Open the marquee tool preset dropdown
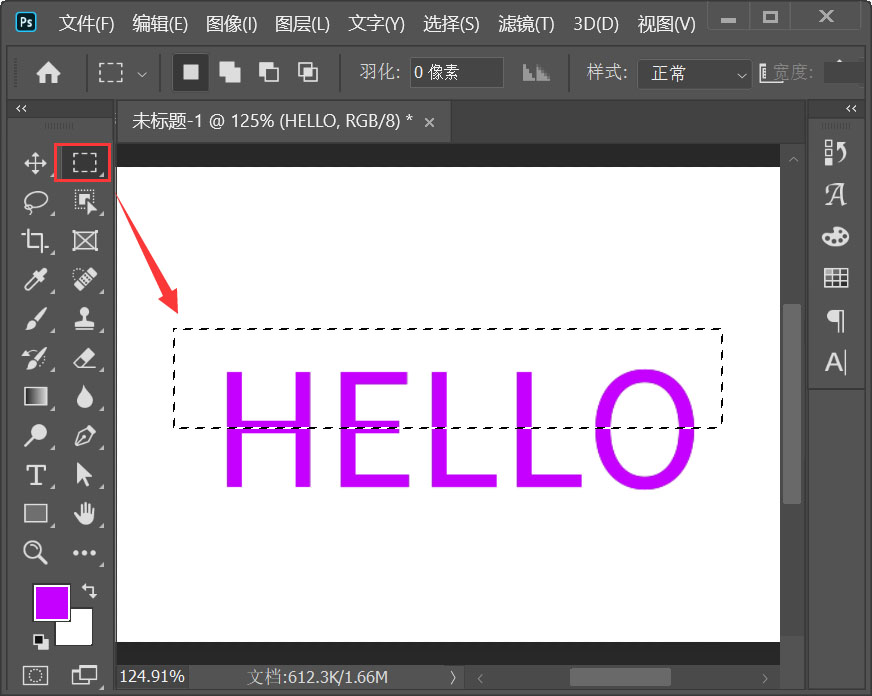The width and height of the screenshot is (872, 696). [x=142, y=73]
